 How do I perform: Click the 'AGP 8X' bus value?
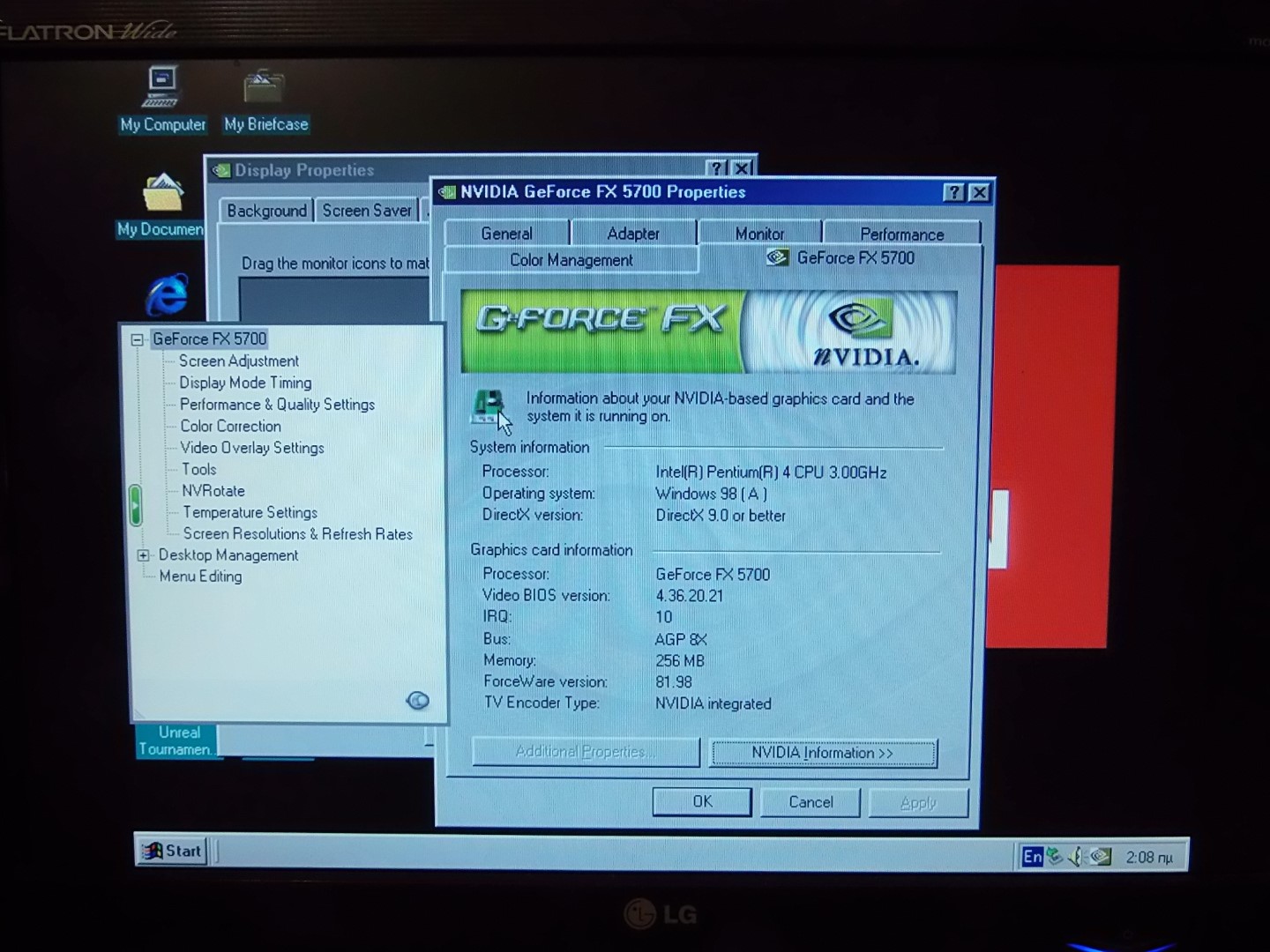(x=681, y=639)
